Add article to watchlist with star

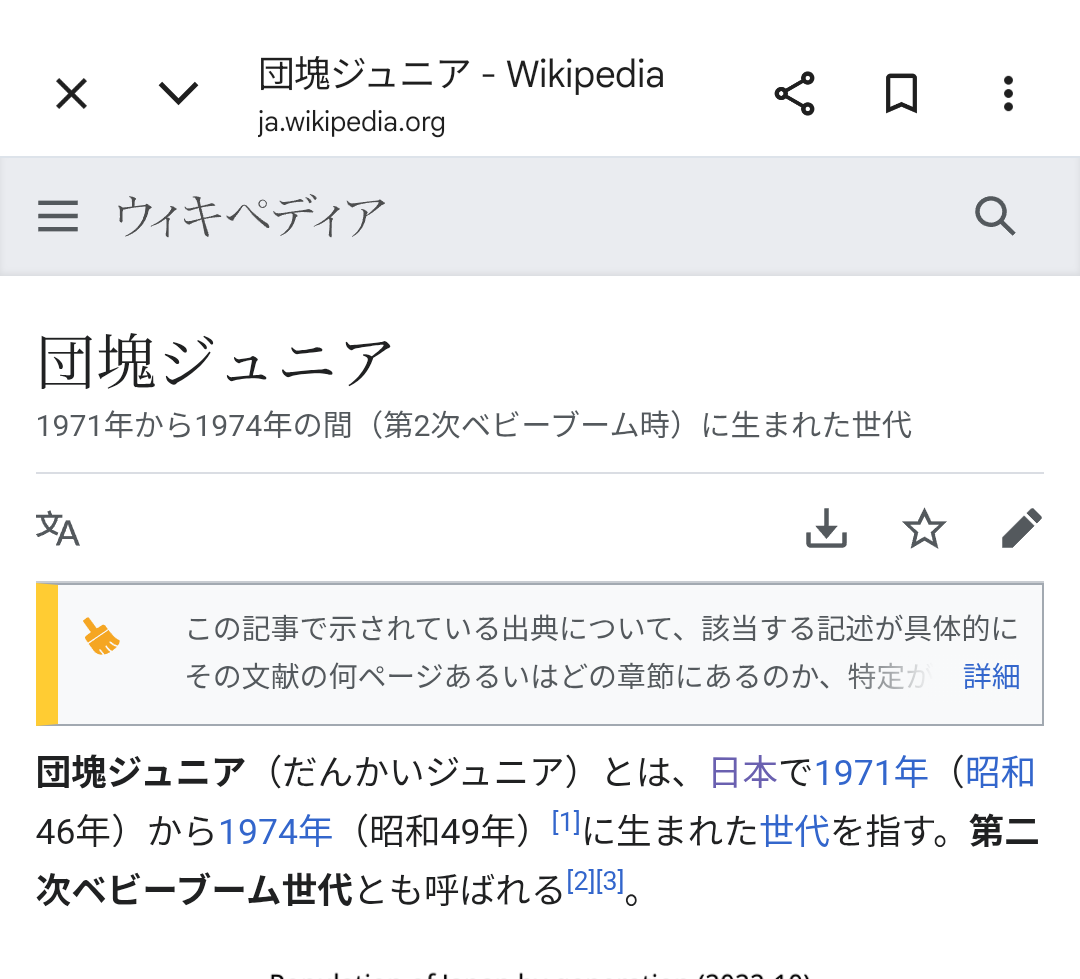tap(923, 529)
